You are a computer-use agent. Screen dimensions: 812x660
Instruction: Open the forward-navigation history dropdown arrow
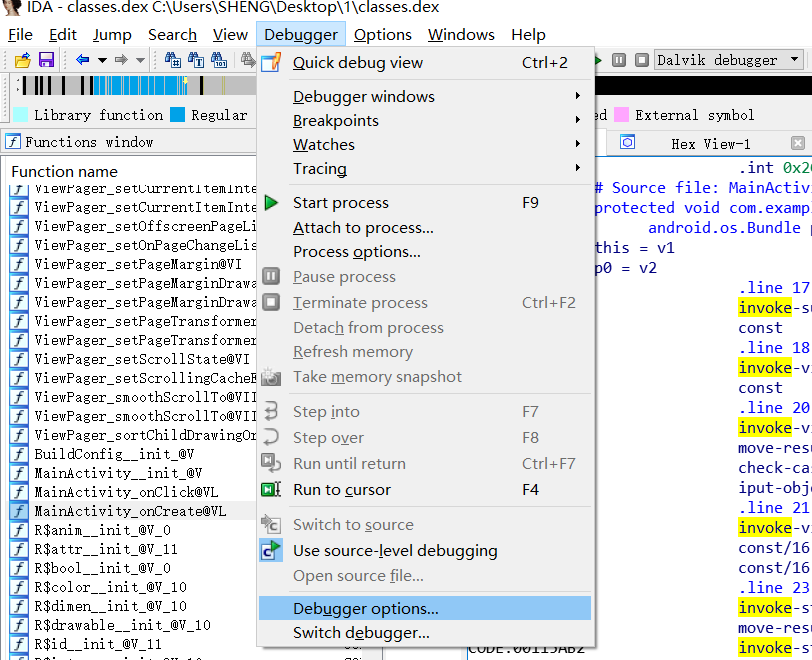(x=140, y=61)
